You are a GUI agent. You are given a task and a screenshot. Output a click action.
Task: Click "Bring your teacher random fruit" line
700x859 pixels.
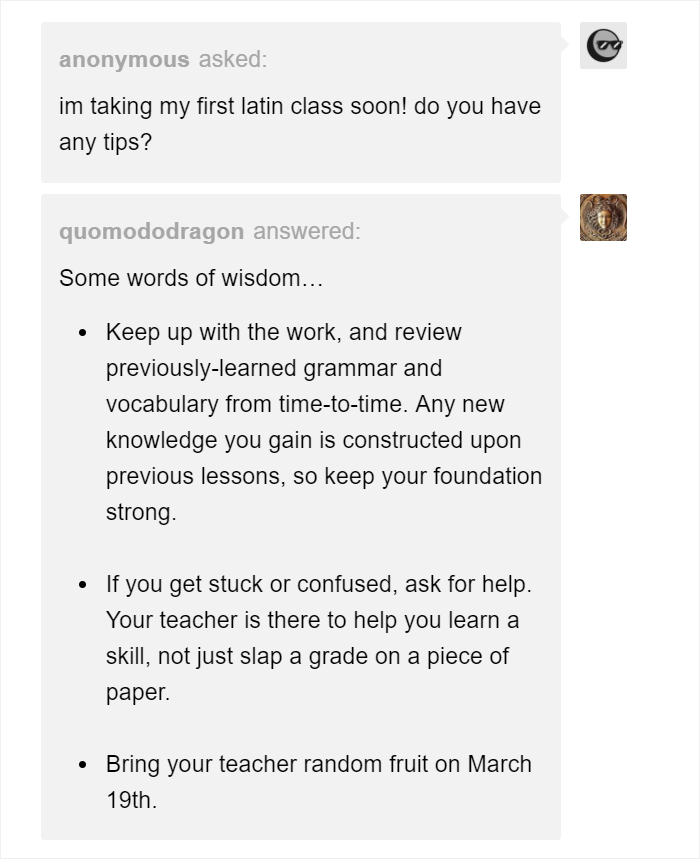click(318, 765)
